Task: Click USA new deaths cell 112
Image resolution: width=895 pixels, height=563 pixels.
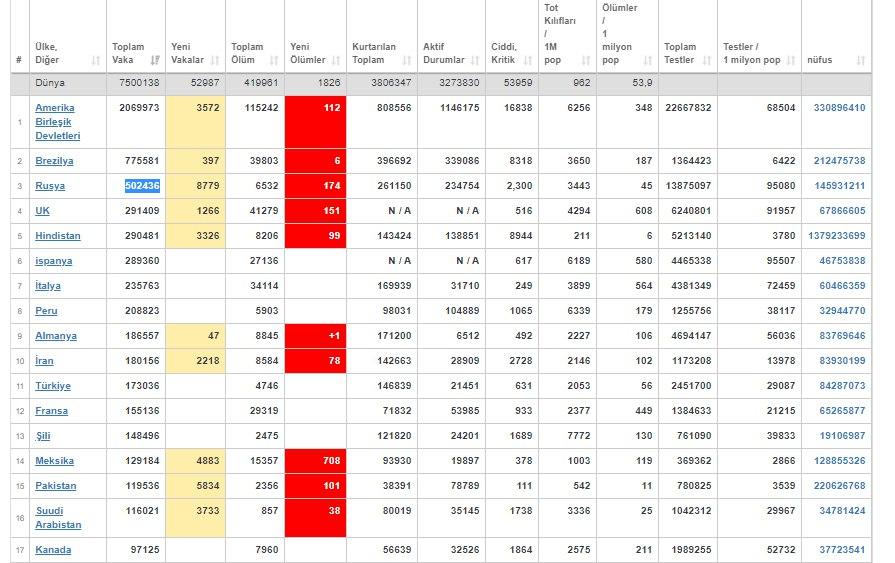Action: pyautogui.click(x=315, y=122)
